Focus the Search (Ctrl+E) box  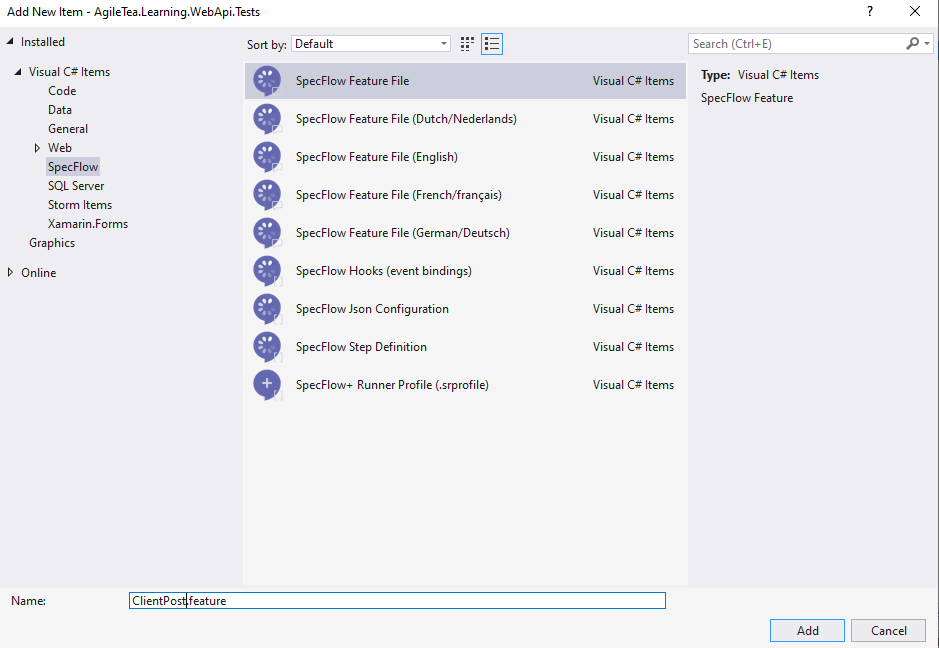tap(796, 44)
